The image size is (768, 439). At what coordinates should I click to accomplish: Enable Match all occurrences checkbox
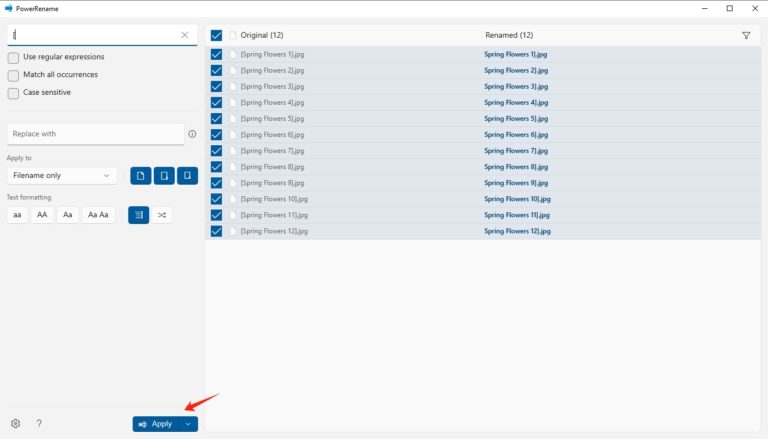pos(13,75)
